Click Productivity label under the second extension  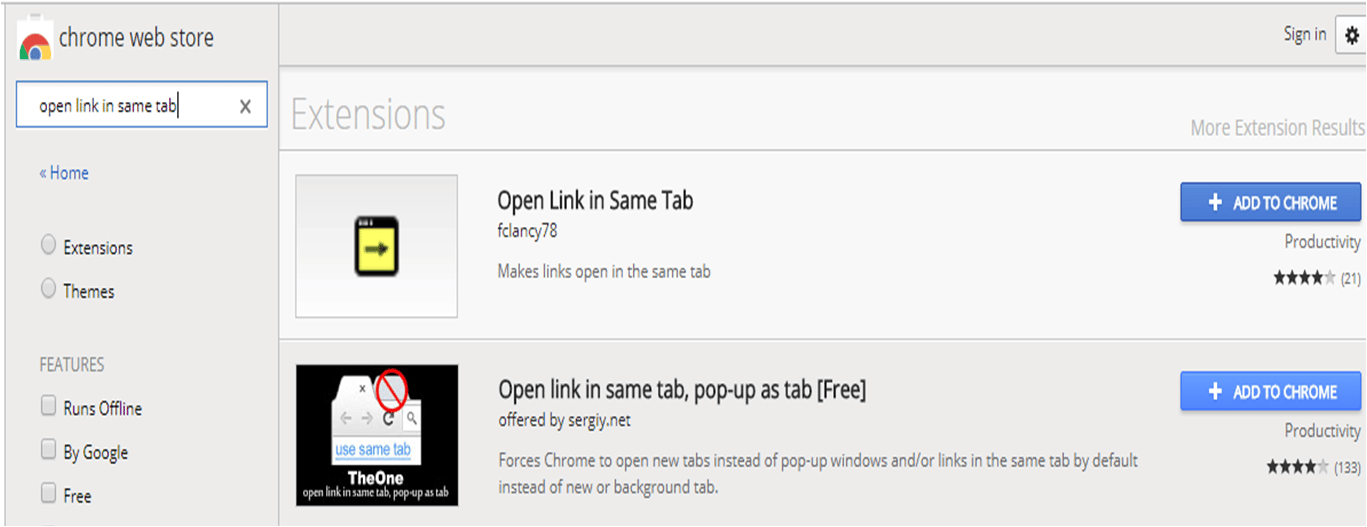(1323, 431)
